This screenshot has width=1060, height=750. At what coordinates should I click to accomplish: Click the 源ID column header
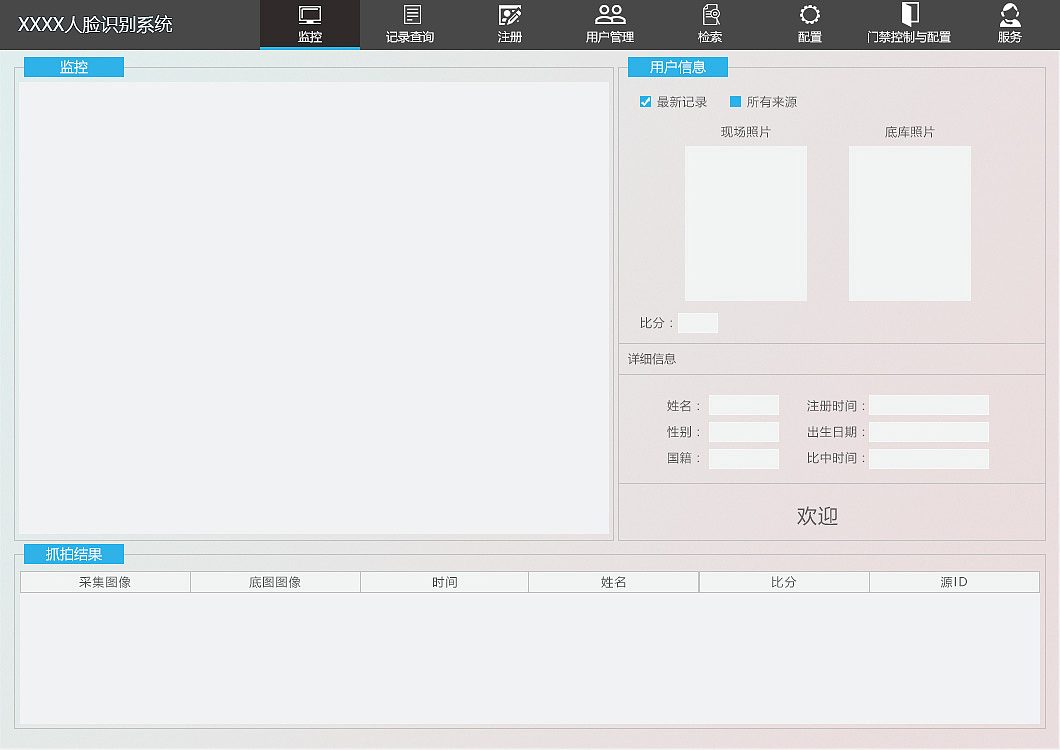(955, 582)
